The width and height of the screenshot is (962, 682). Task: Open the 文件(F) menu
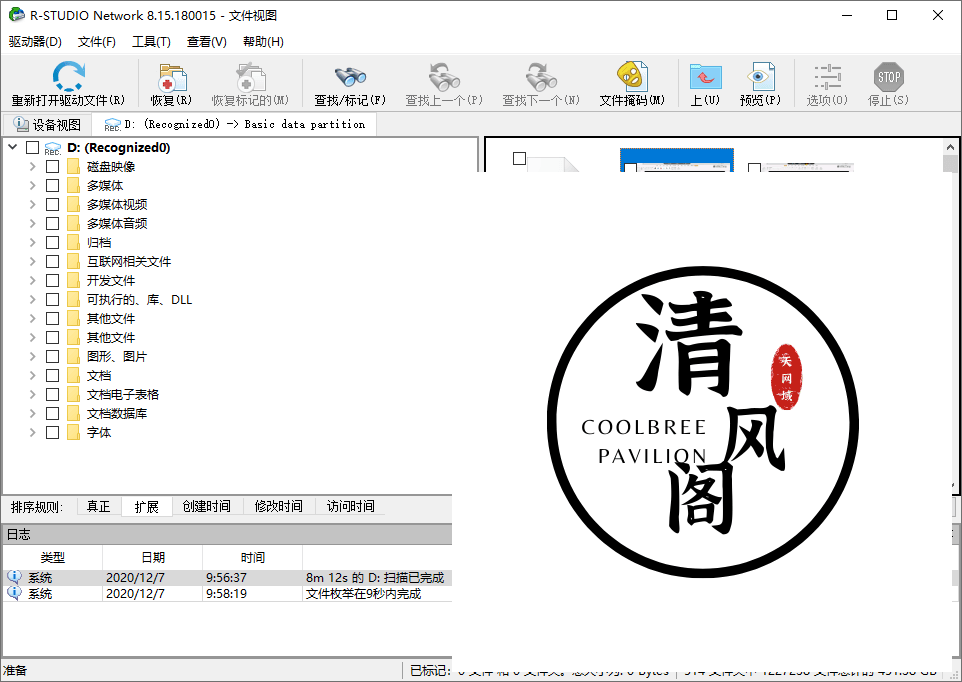point(97,42)
